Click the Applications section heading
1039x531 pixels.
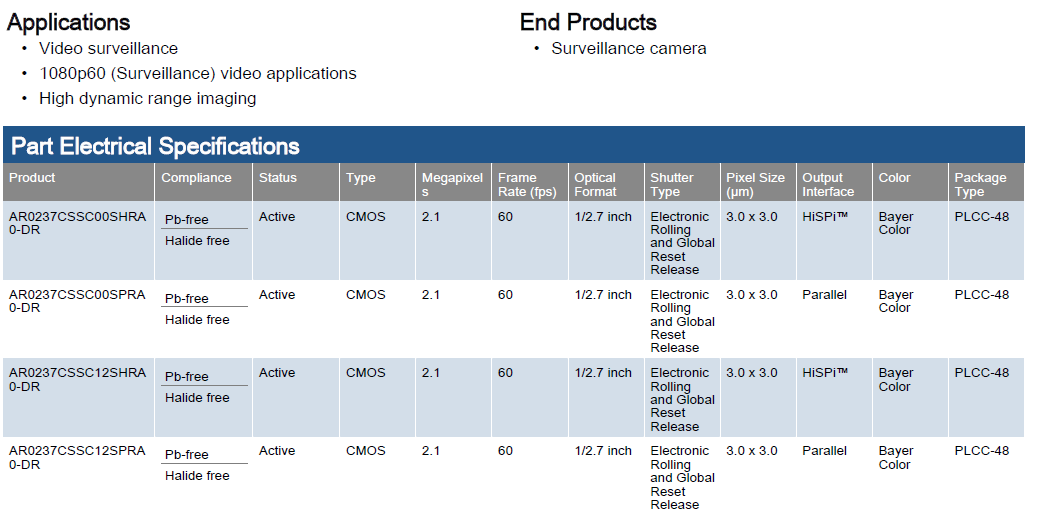coord(68,21)
